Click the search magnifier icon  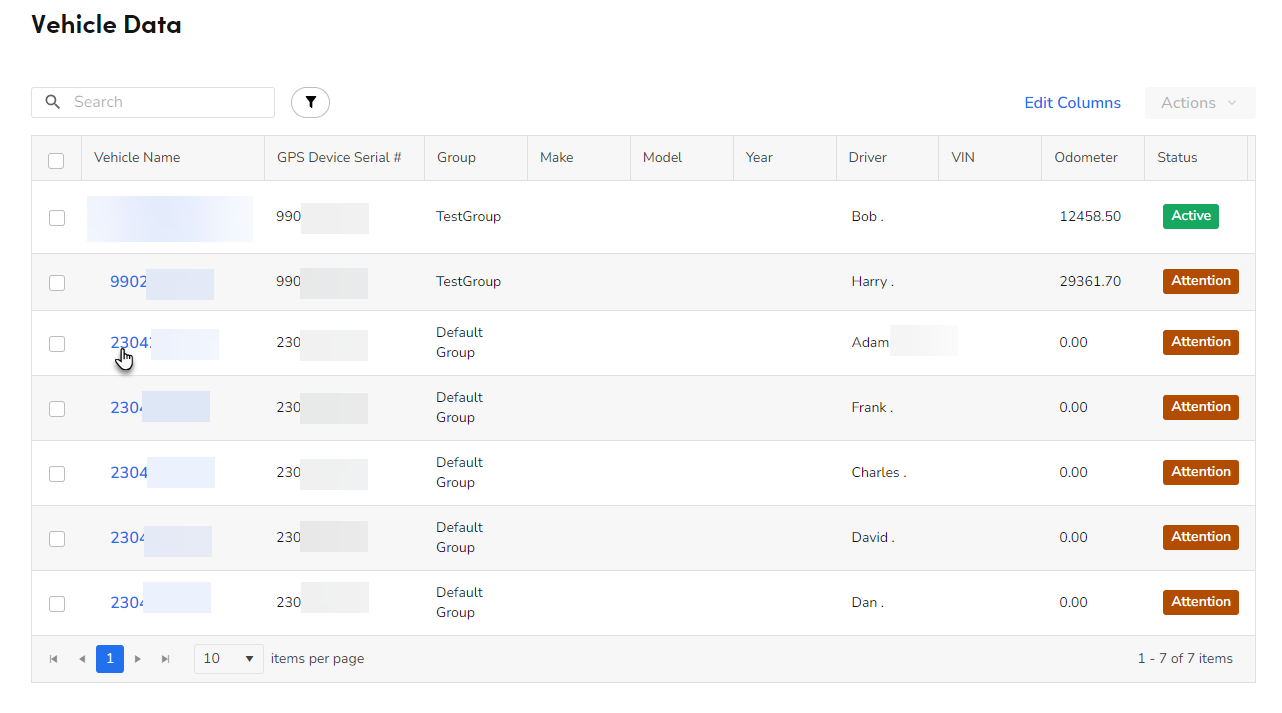pos(52,102)
